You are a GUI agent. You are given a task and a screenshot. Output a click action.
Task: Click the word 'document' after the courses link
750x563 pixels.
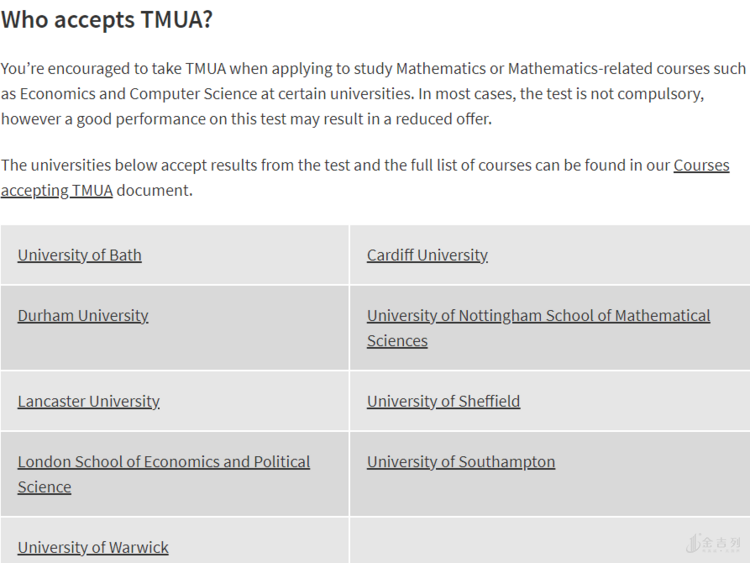coord(153,190)
